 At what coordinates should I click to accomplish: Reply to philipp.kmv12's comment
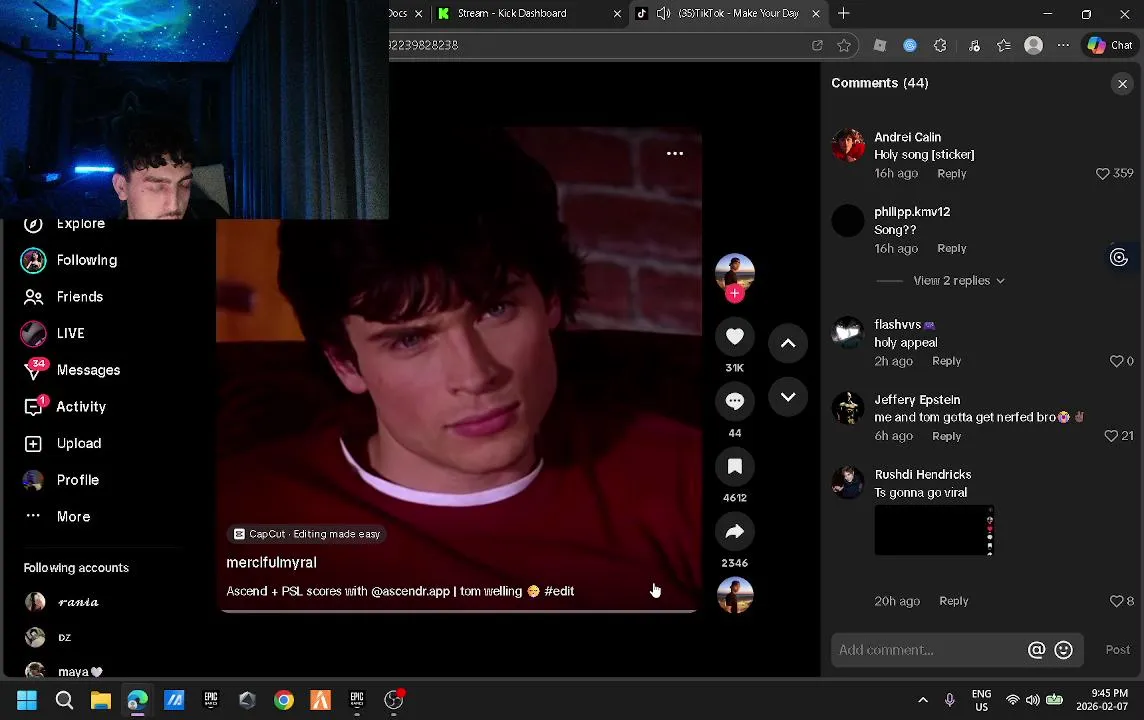951,249
